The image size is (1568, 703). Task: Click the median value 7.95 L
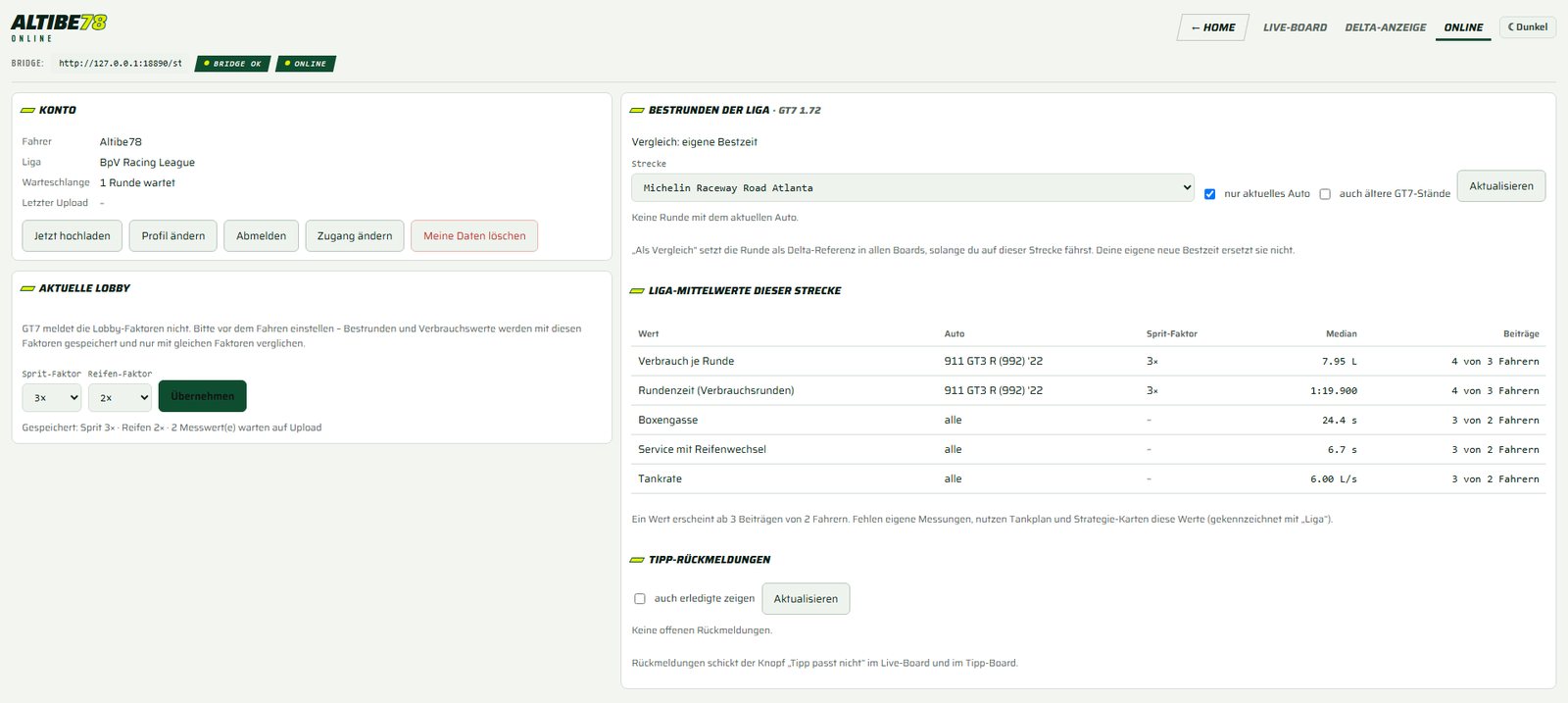[x=1340, y=361]
